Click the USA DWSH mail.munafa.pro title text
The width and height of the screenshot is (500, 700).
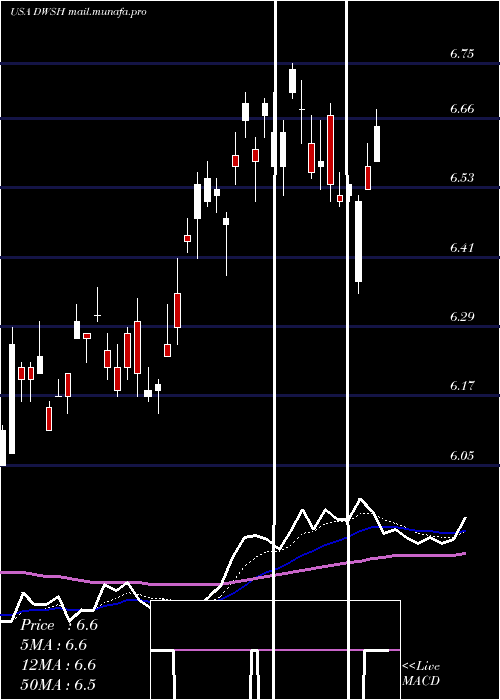pos(78,12)
